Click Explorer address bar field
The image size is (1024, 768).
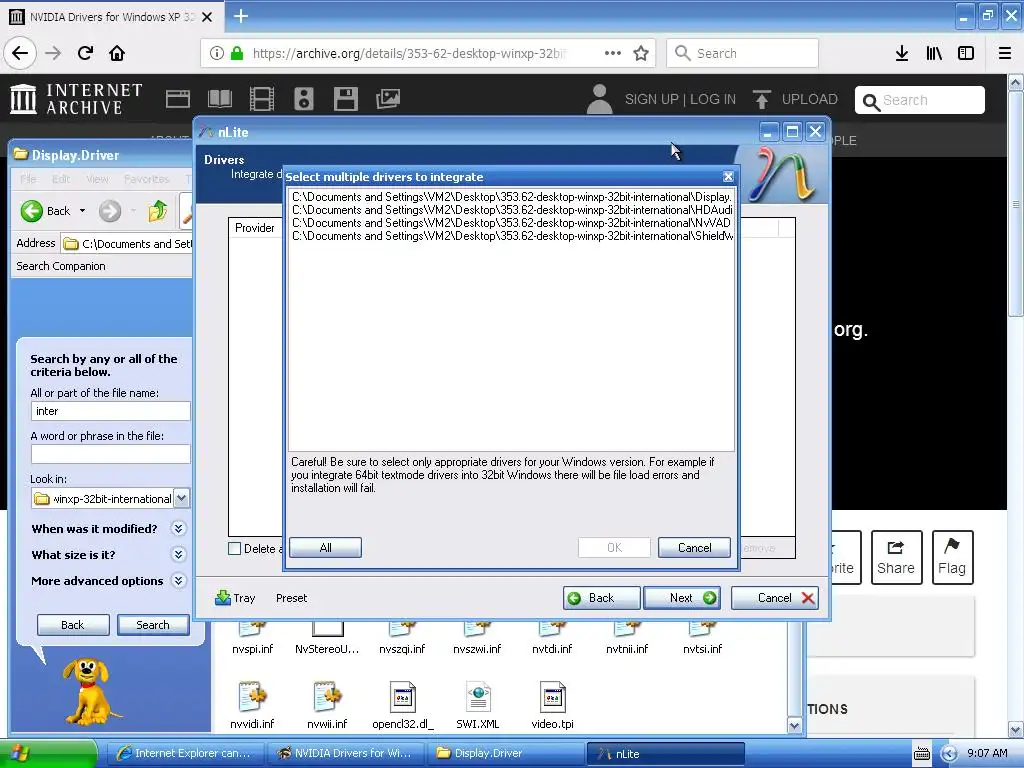pos(127,244)
